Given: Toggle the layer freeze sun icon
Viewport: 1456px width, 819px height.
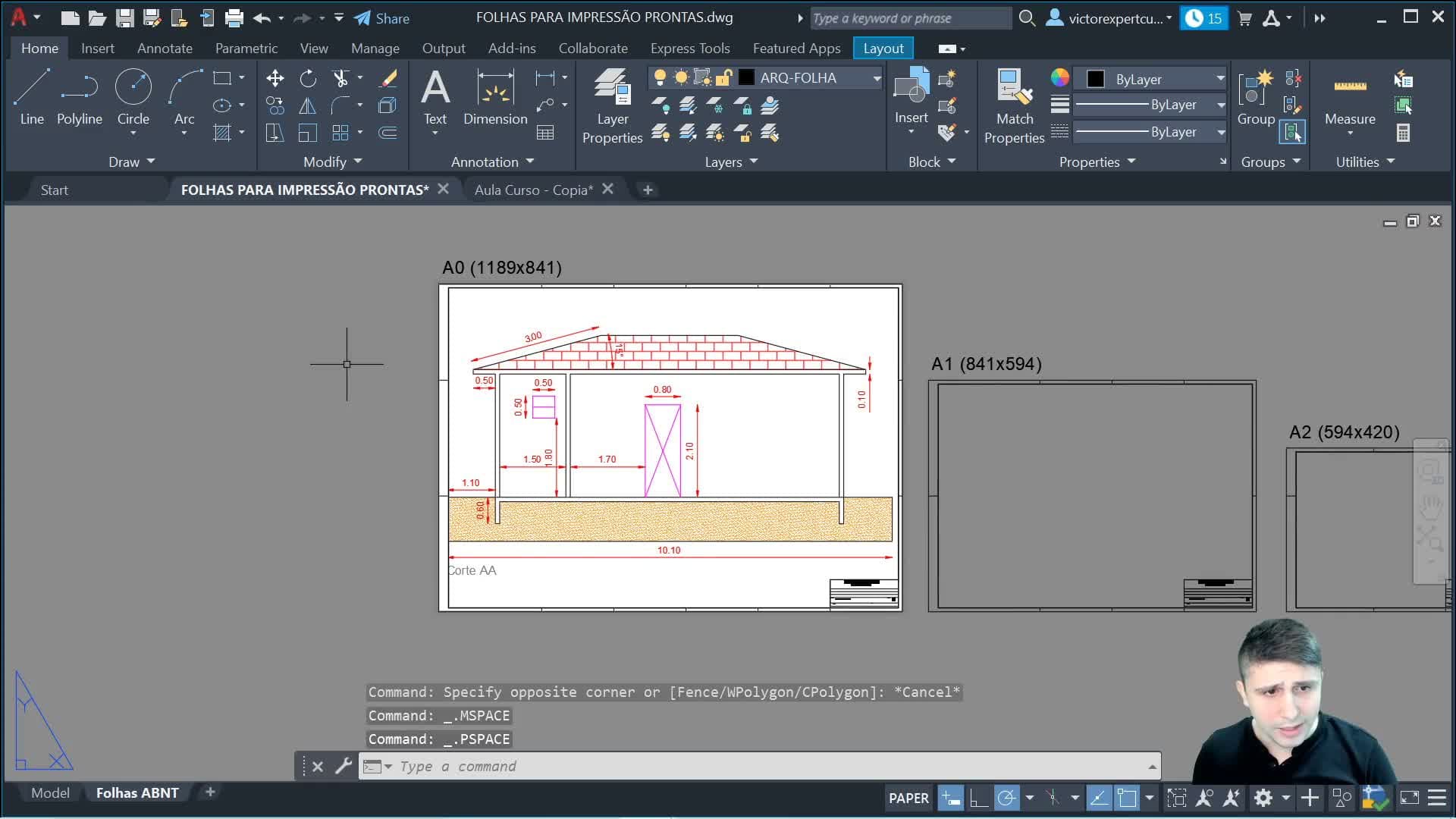Looking at the screenshot, I should pos(681,77).
